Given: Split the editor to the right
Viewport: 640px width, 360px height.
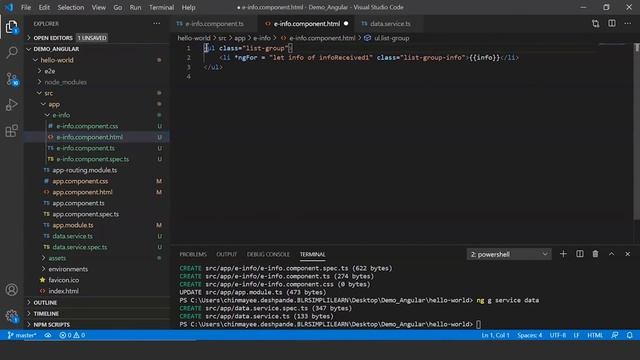Looking at the screenshot, I should [x=612, y=24].
